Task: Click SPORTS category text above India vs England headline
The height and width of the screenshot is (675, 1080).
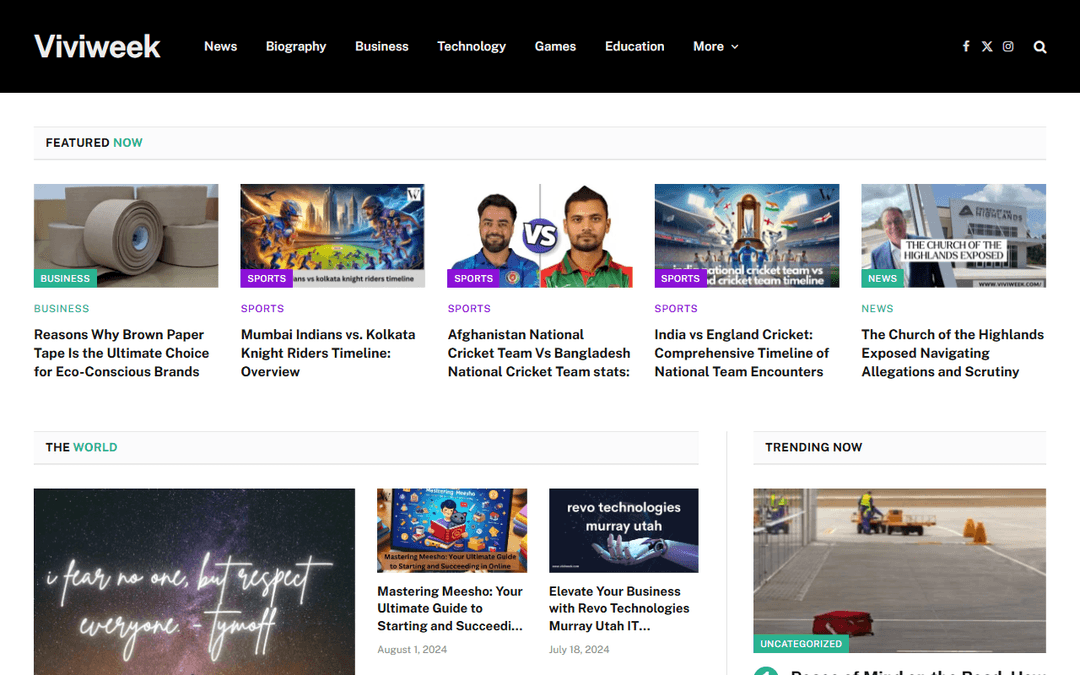Action: (x=676, y=309)
